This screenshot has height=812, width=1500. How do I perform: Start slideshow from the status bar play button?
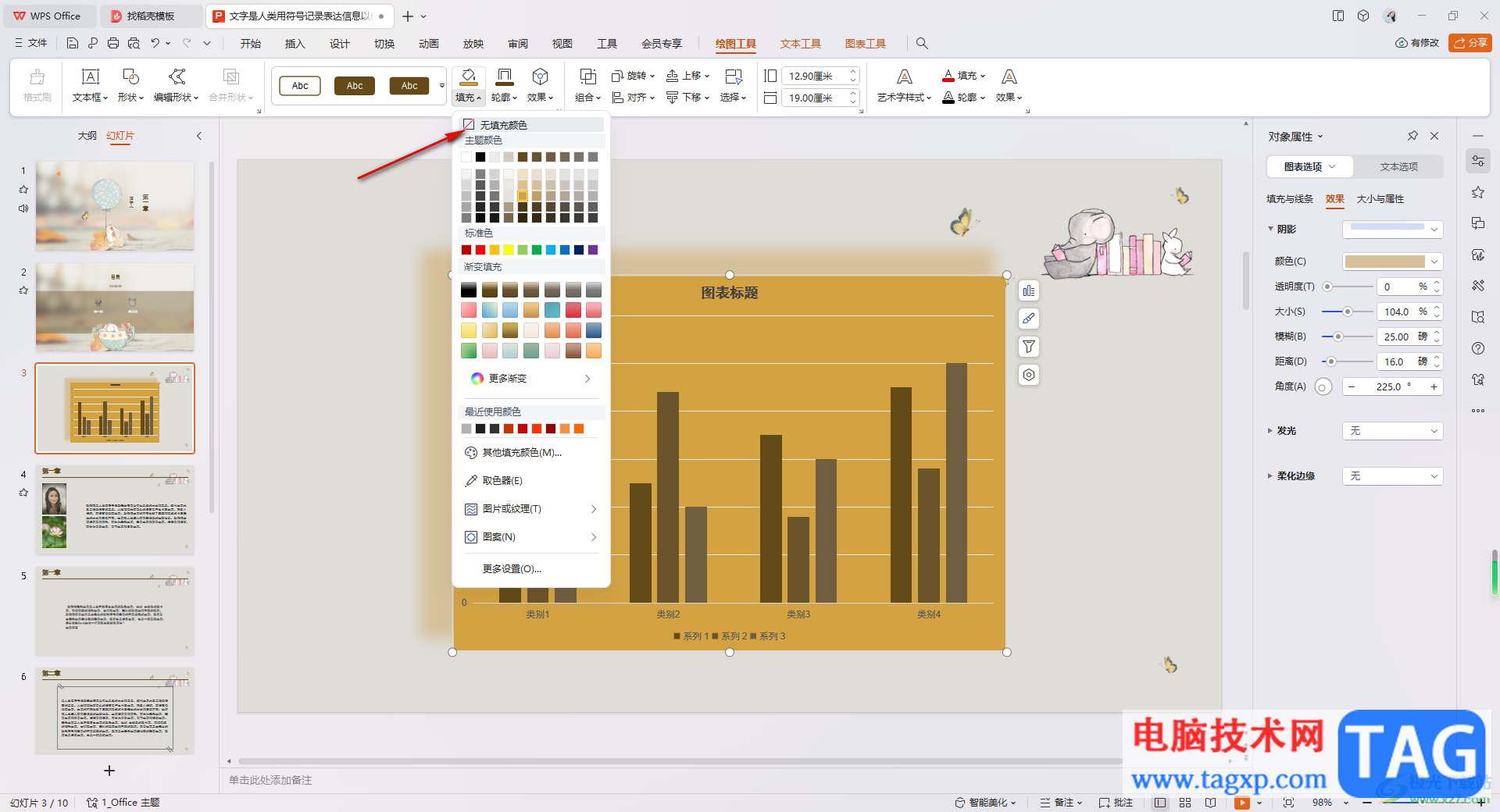pos(1241,803)
